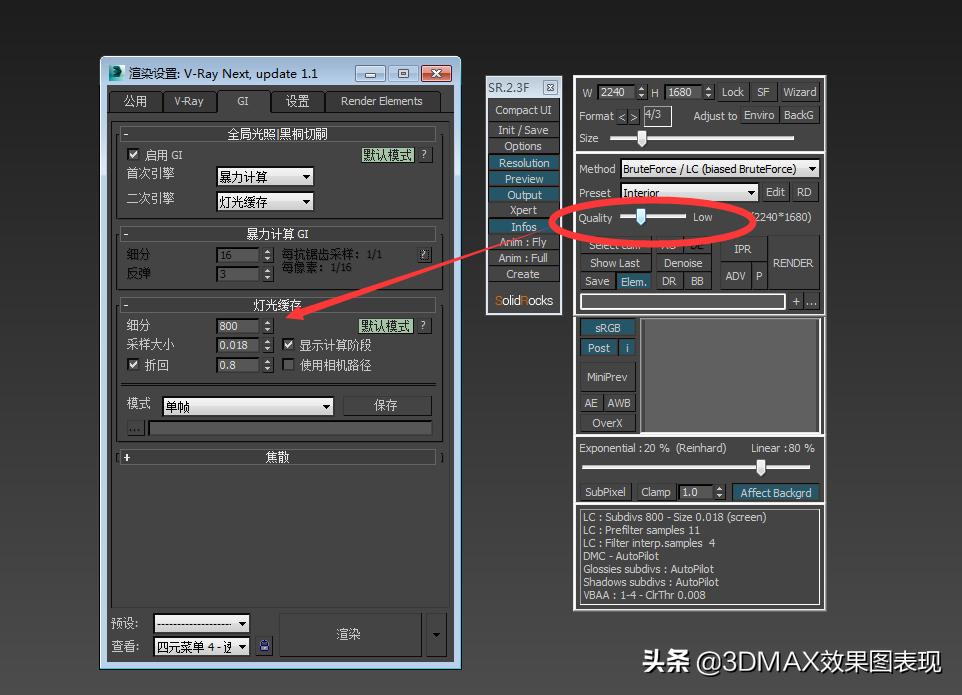Open the Post info panel via the i icon
The width and height of the screenshot is (962, 695).
(627, 348)
